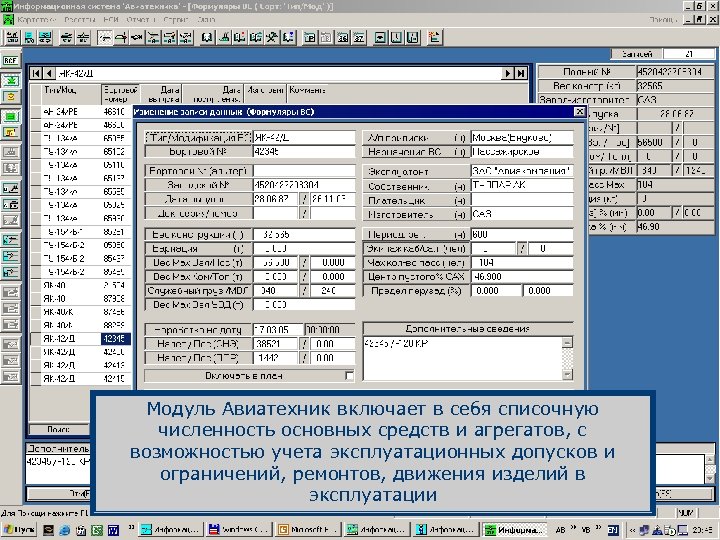Open the Расчеты menu

tap(80, 20)
